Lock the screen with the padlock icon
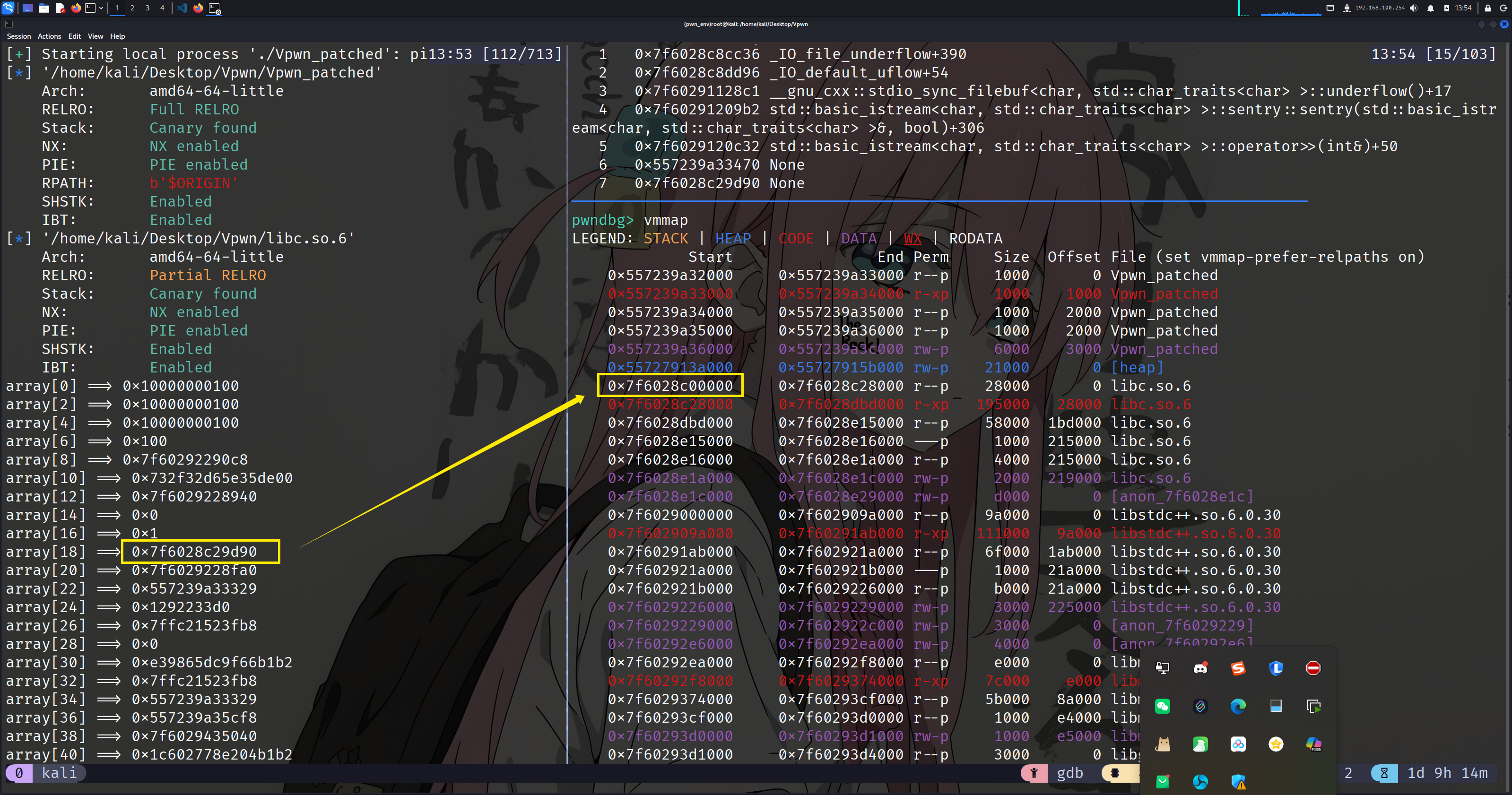Screen dimensions: 1512x795 [1487, 8]
